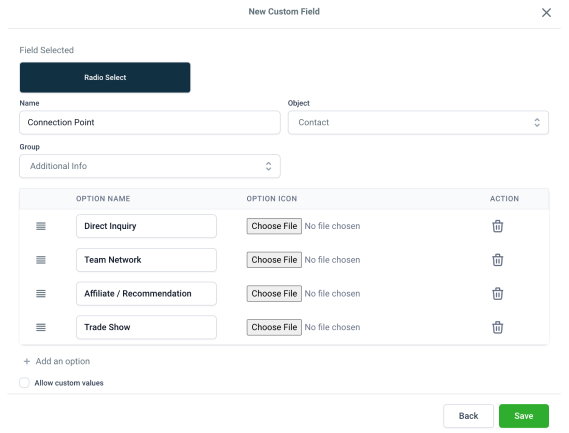Edit the Direct Inquiry option name field
Screen dimensions: 569x433
pyautogui.click(x=146, y=226)
